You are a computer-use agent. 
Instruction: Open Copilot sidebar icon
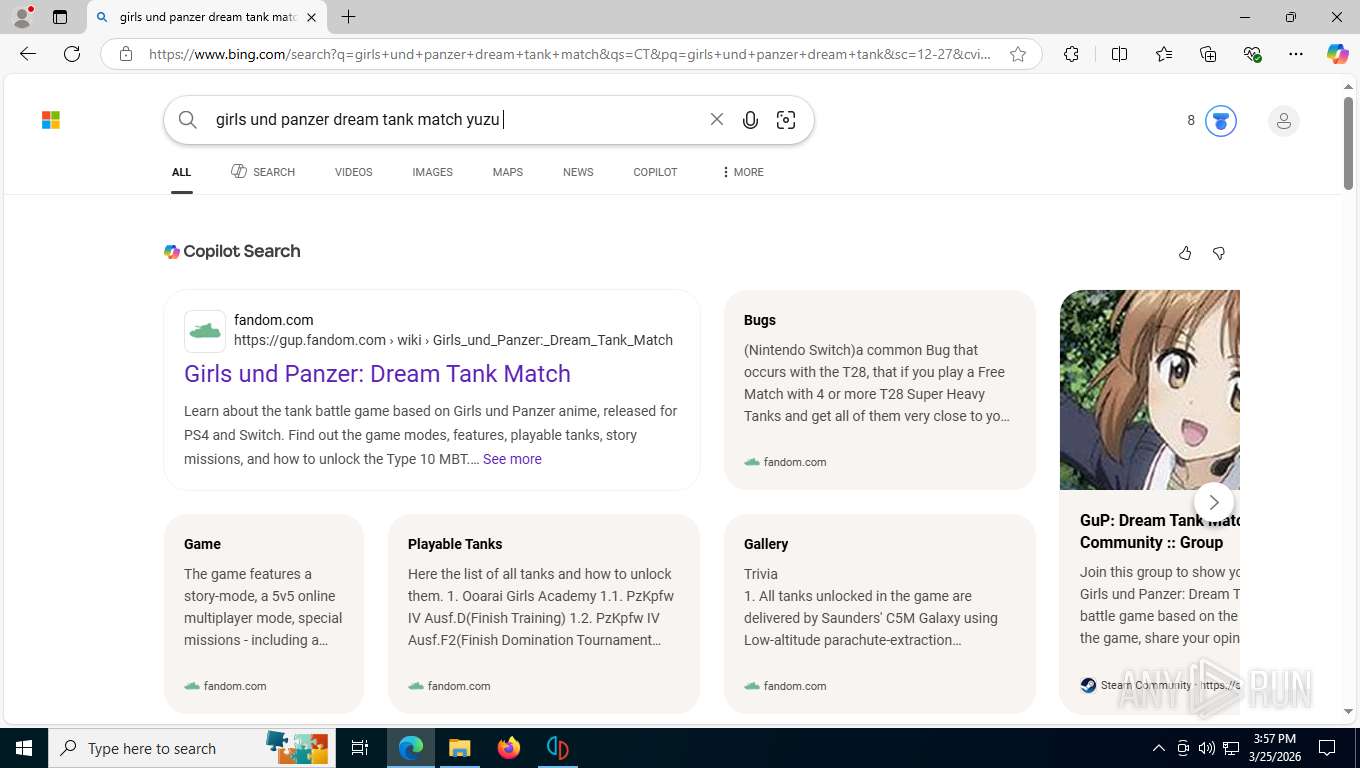click(1338, 54)
